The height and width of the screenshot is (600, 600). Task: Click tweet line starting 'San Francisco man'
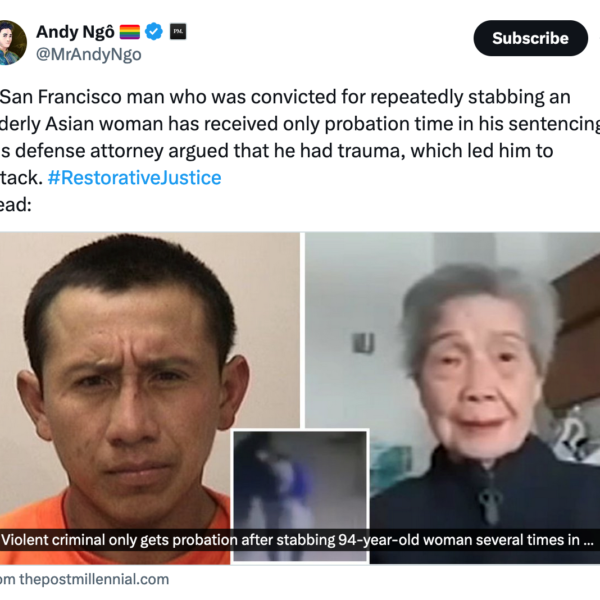pyautogui.click(x=285, y=97)
